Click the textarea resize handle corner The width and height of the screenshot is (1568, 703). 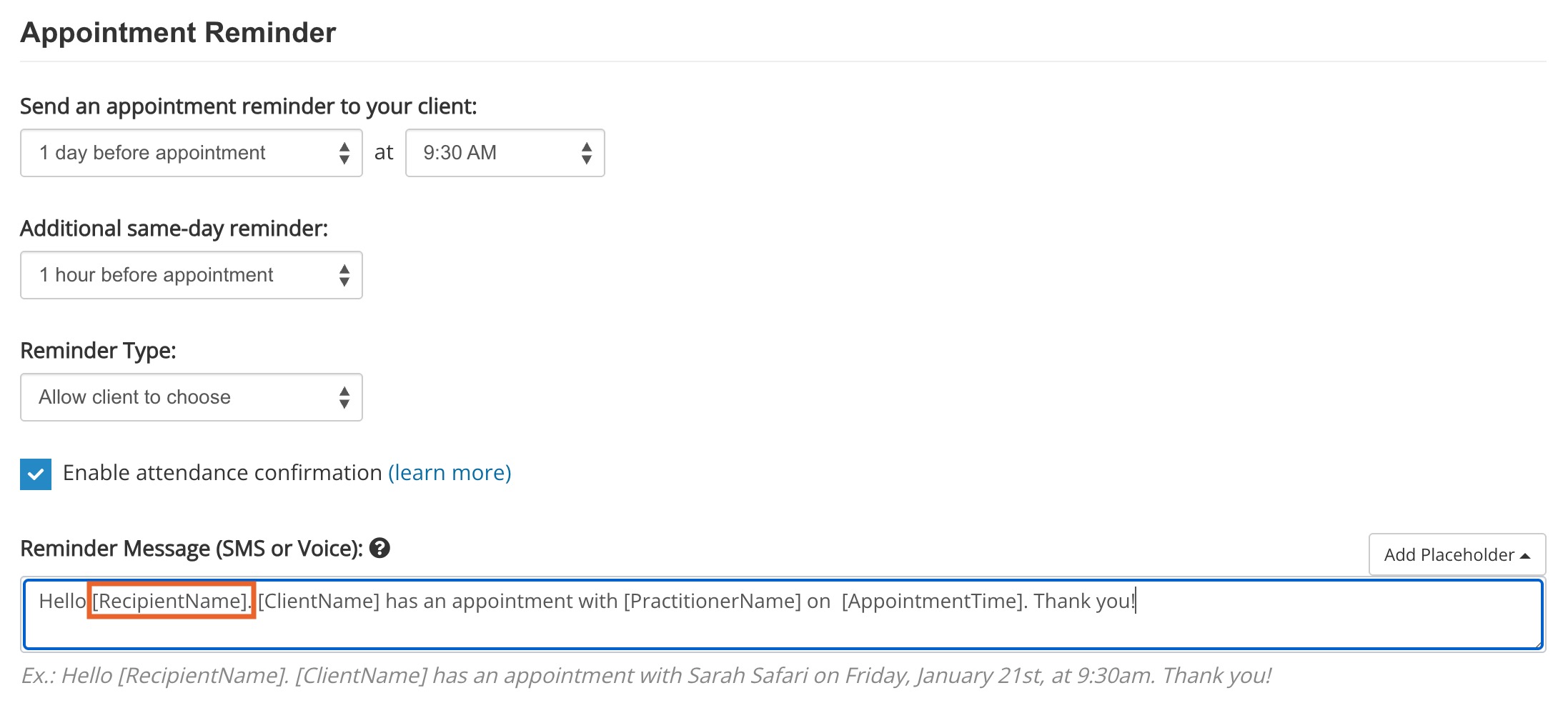[1538, 644]
